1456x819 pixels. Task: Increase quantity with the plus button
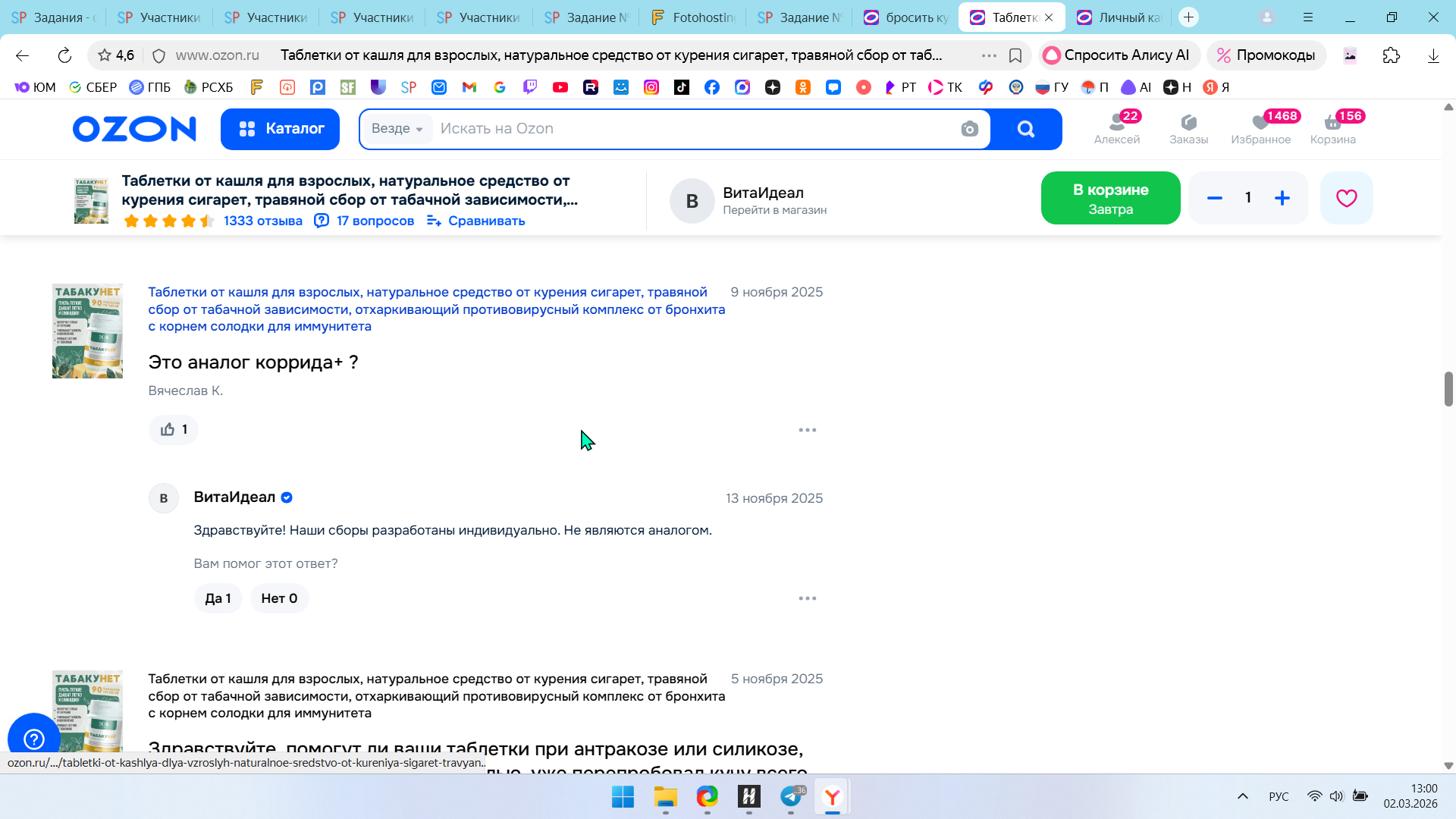(1282, 198)
